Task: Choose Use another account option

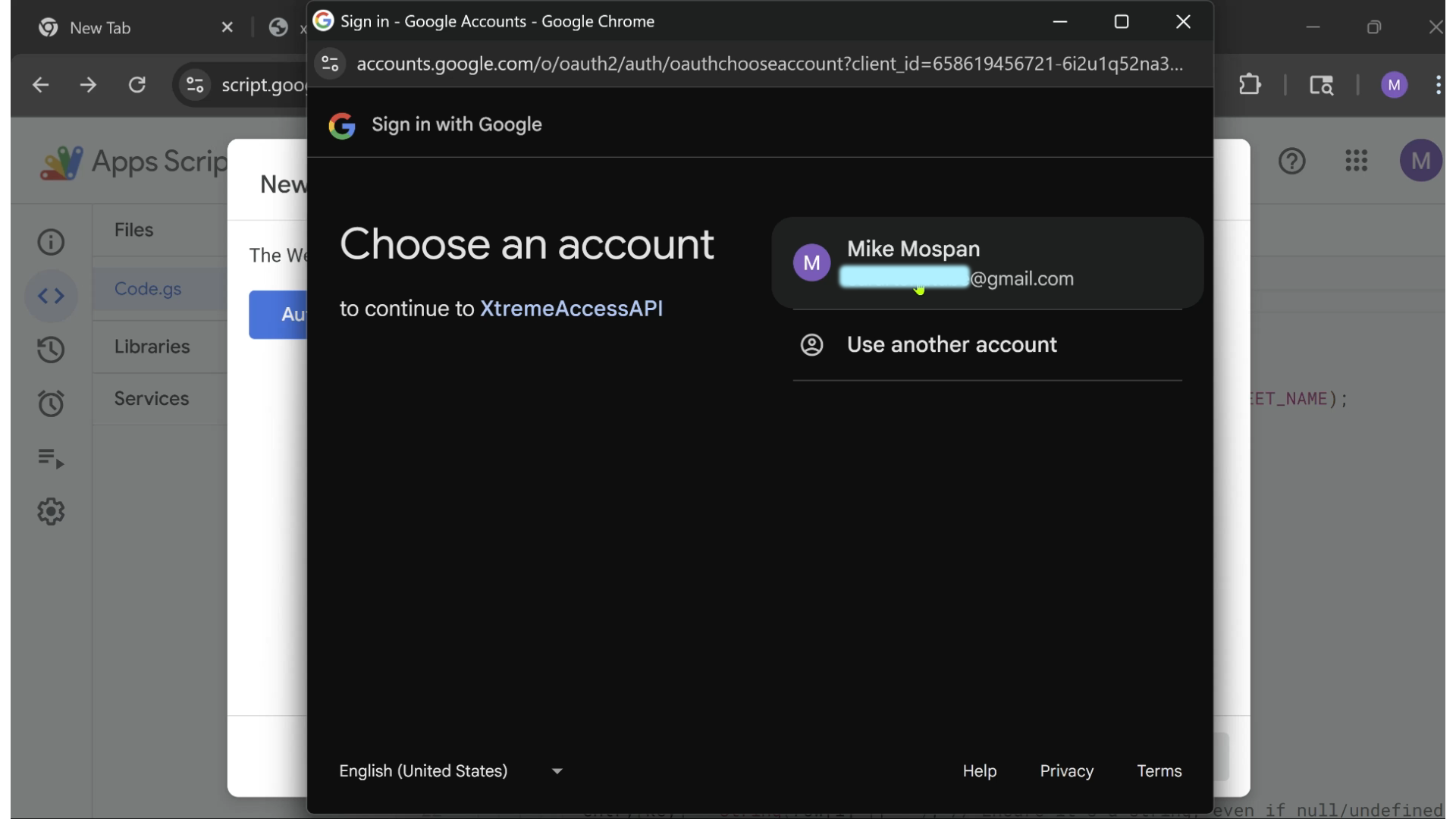Action: (x=987, y=345)
